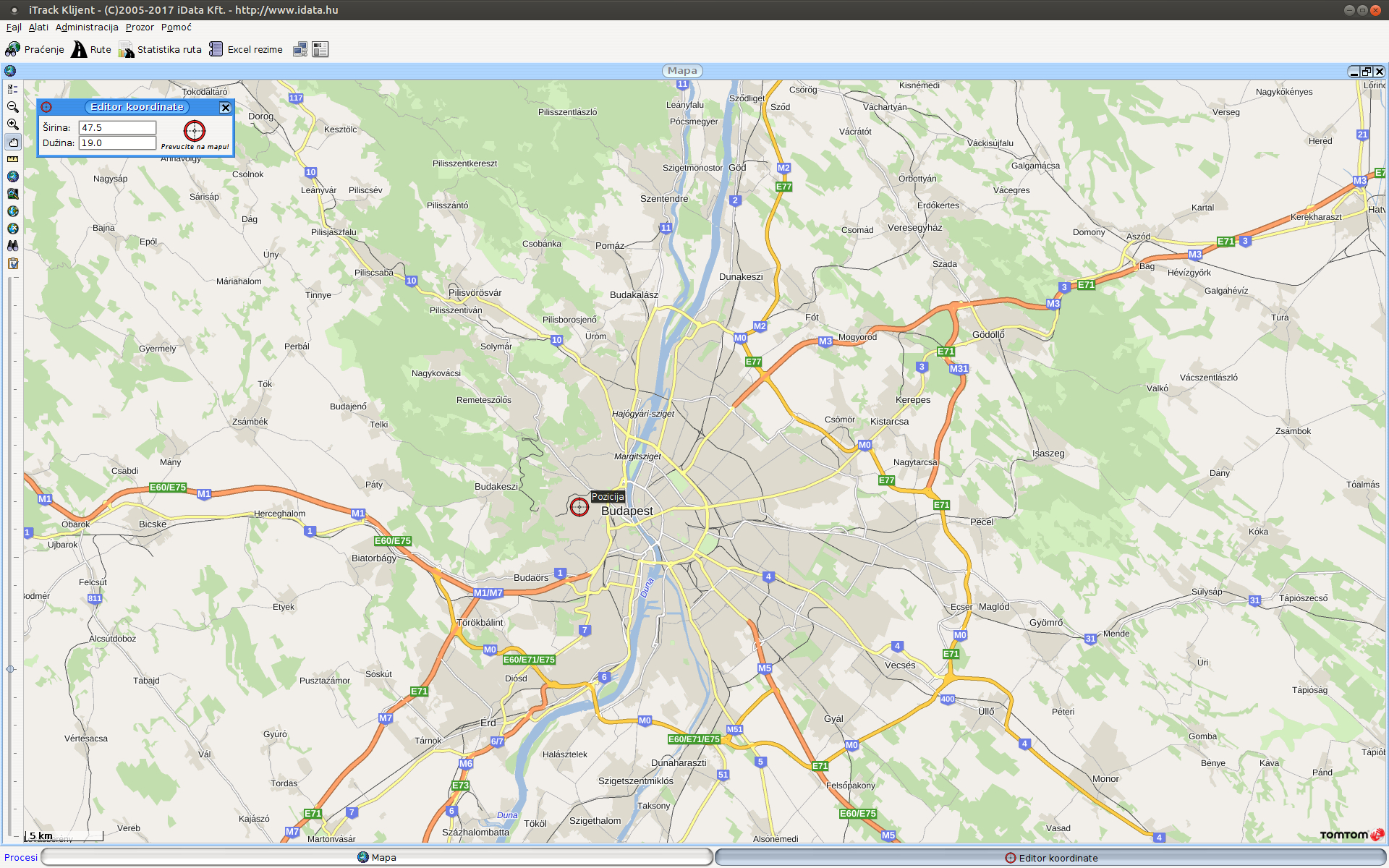Switch to the Editor koordinate bottom tab

(x=1050, y=858)
